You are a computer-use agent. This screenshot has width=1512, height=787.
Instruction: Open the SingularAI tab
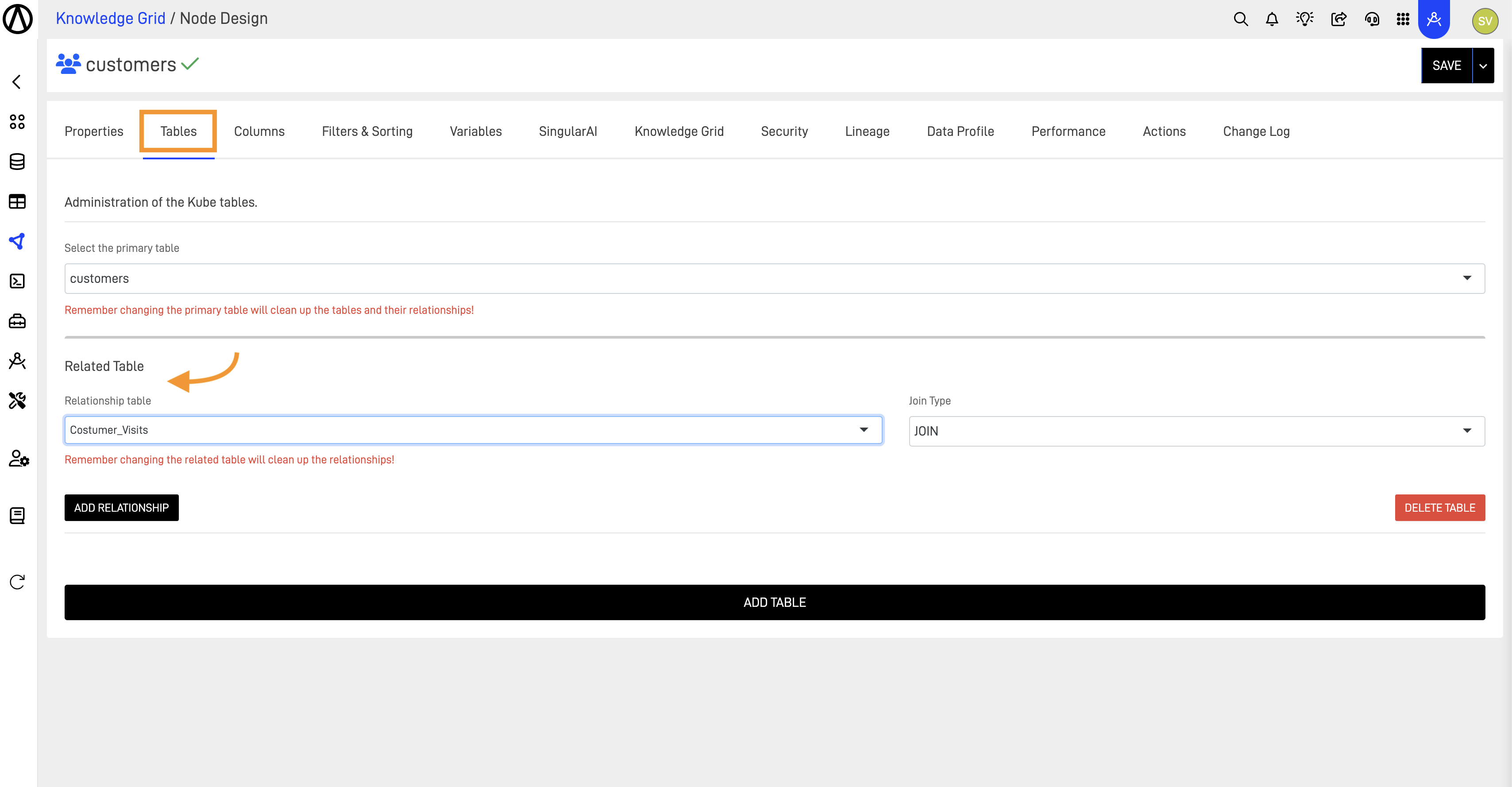[x=568, y=131]
